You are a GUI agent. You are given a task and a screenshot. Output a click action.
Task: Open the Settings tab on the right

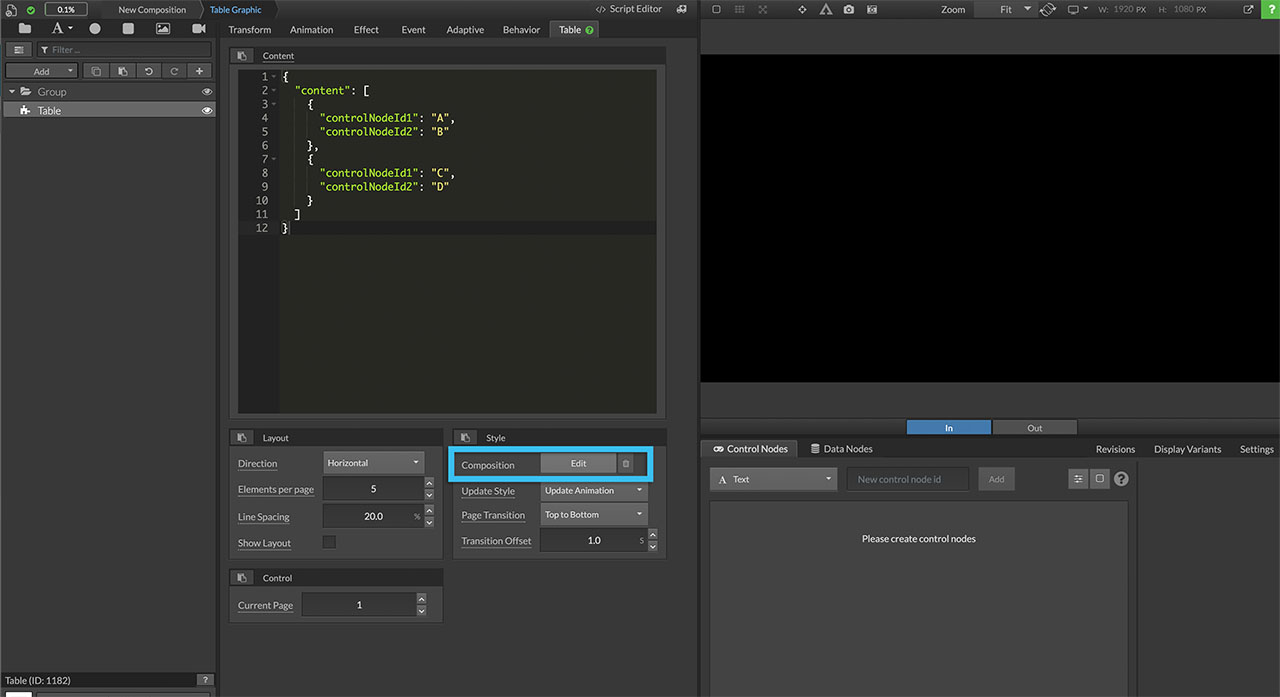pos(1256,449)
